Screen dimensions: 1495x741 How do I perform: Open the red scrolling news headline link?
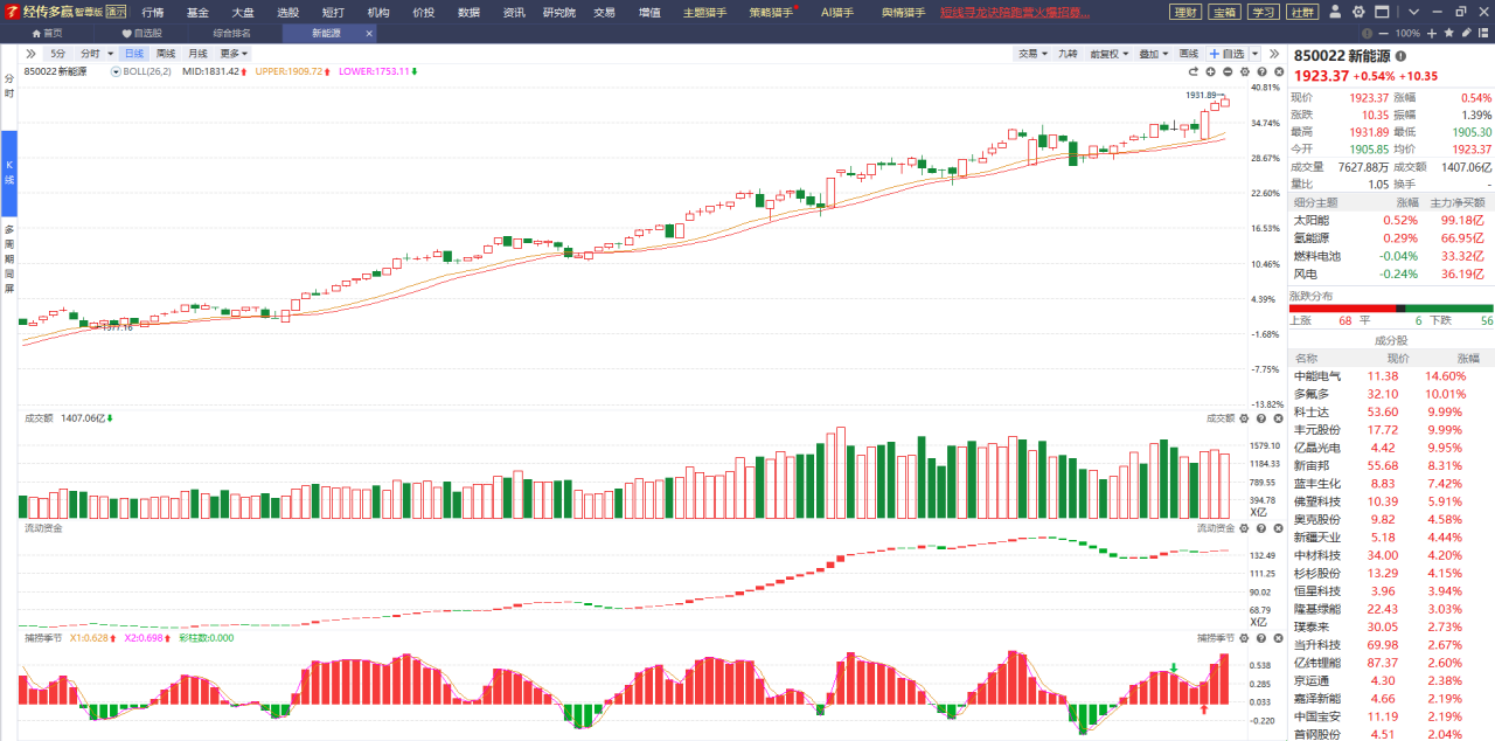(x=1015, y=12)
